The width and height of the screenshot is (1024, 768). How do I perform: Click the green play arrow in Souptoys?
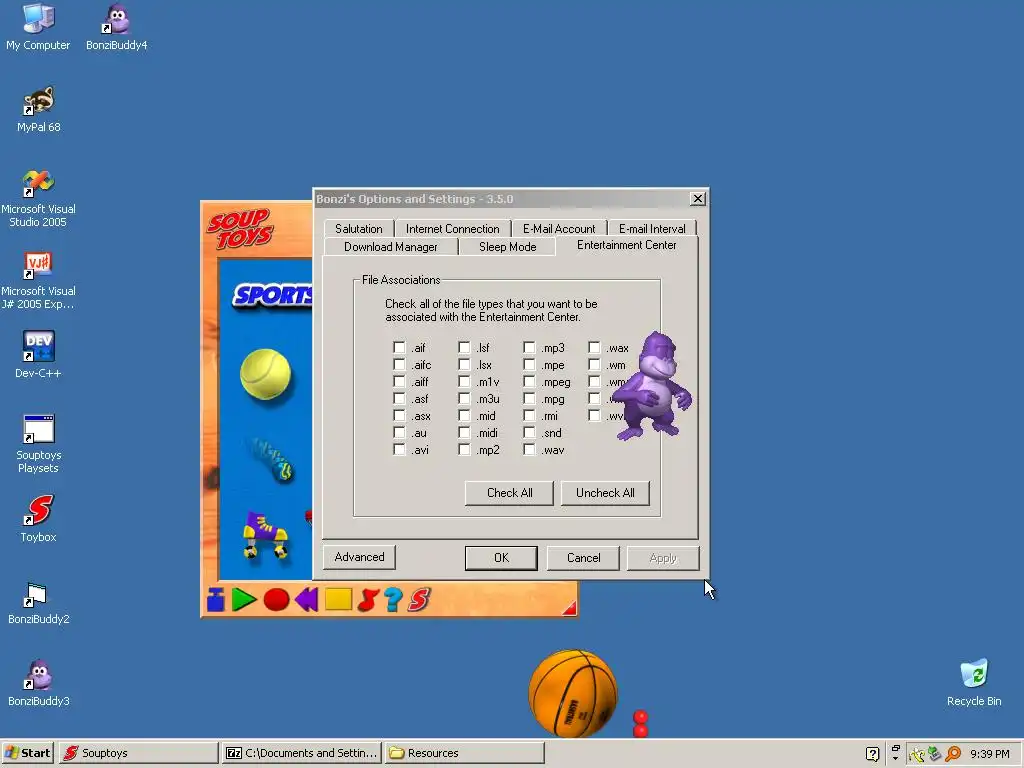coord(244,600)
